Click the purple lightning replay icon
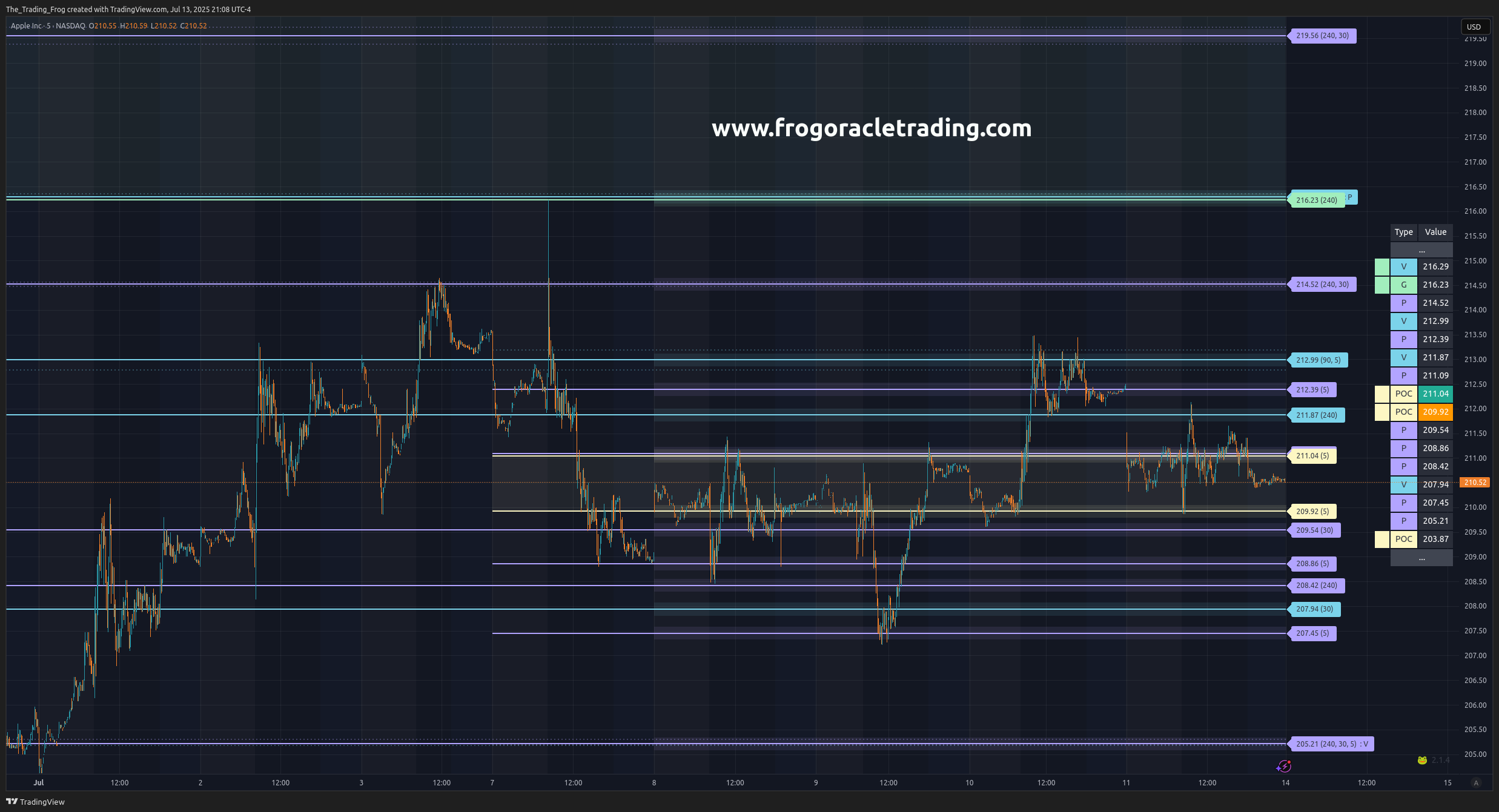This screenshot has width=1499, height=812. [1283, 766]
